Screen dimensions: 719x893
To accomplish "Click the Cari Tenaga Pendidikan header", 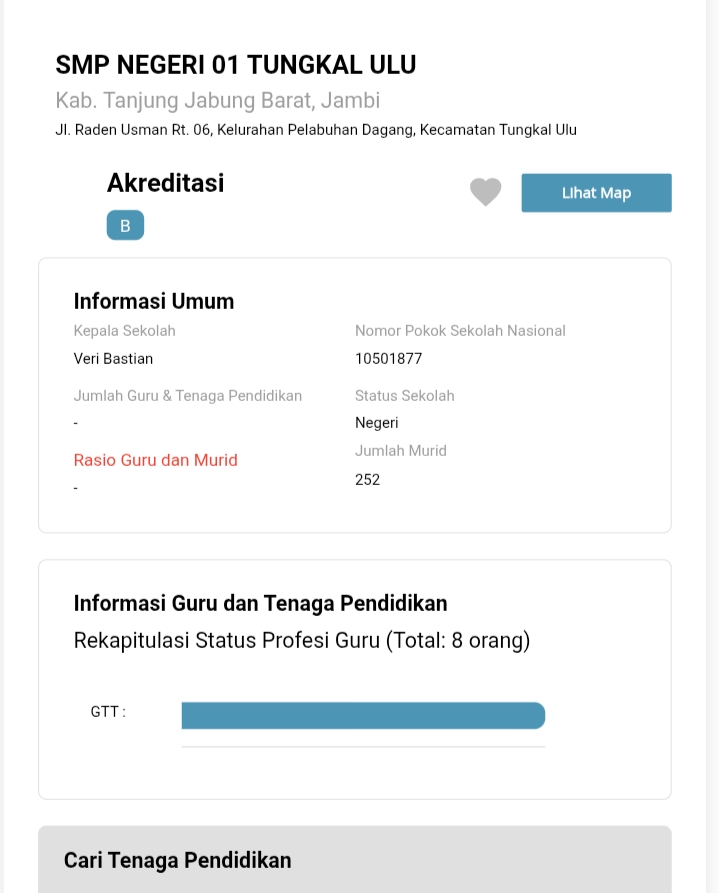I will [x=178, y=860].
